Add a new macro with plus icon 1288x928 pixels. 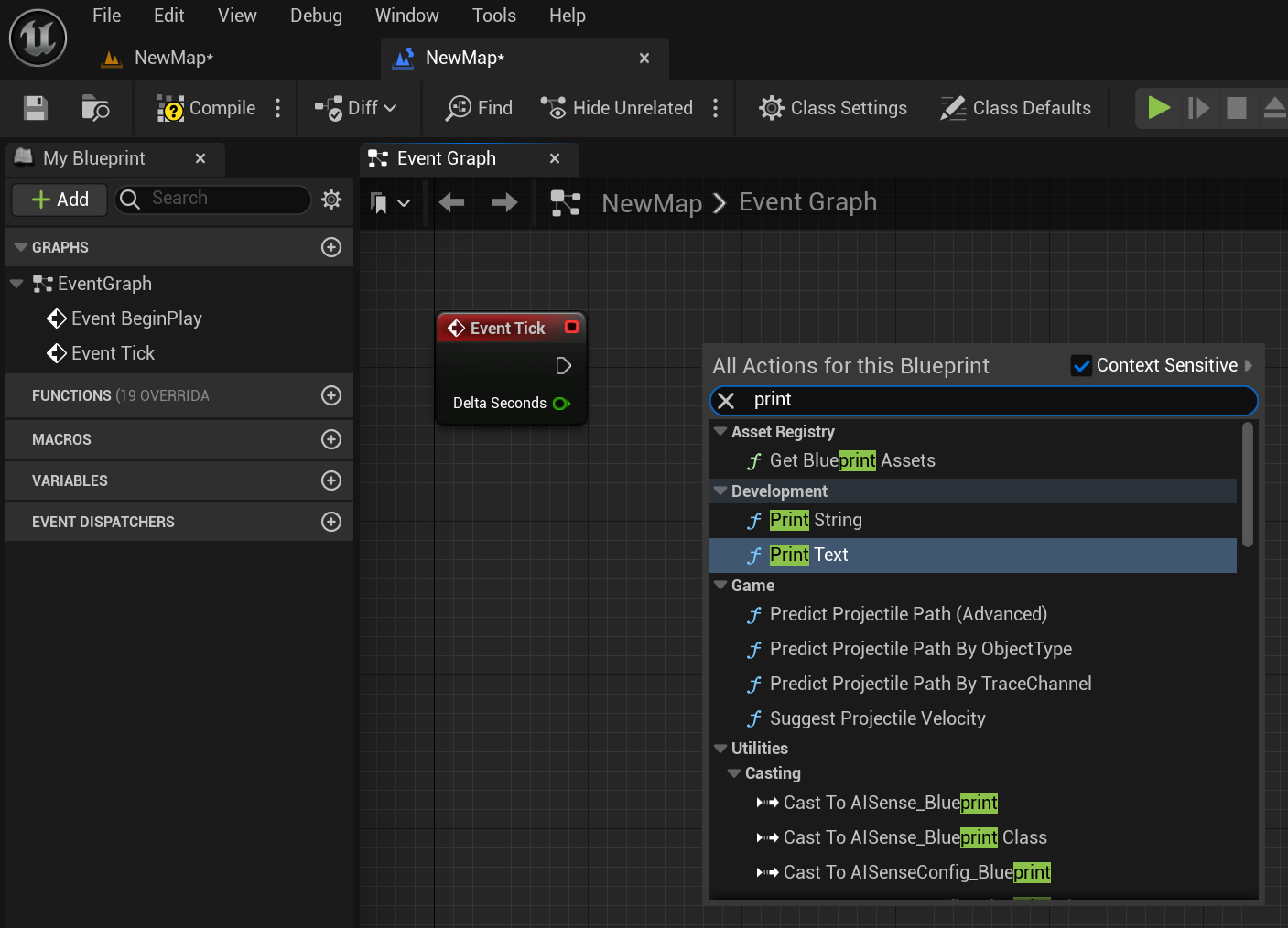[331, 439]
